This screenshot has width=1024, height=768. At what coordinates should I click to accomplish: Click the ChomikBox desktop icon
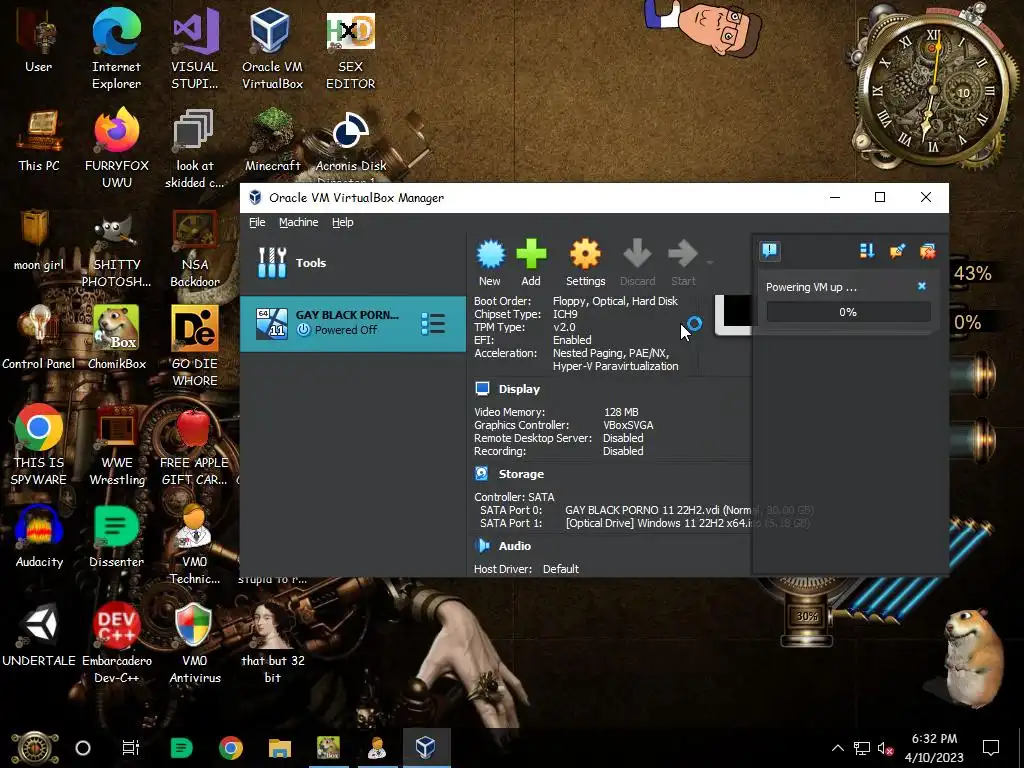[117, 338]
